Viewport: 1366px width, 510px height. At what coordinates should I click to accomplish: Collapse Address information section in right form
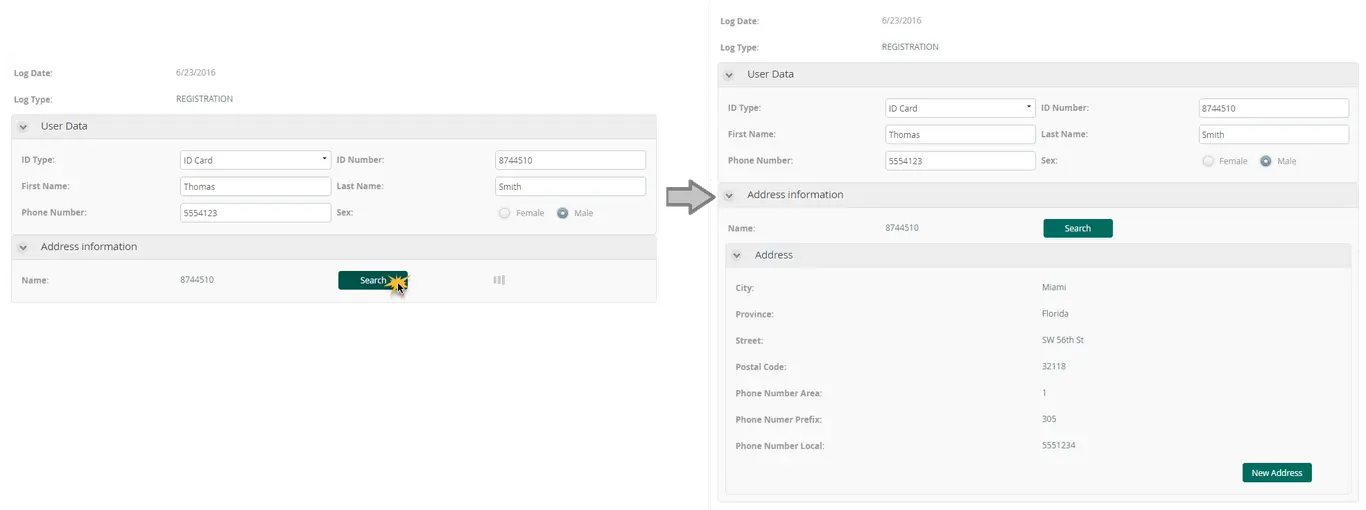coord(729,195)
